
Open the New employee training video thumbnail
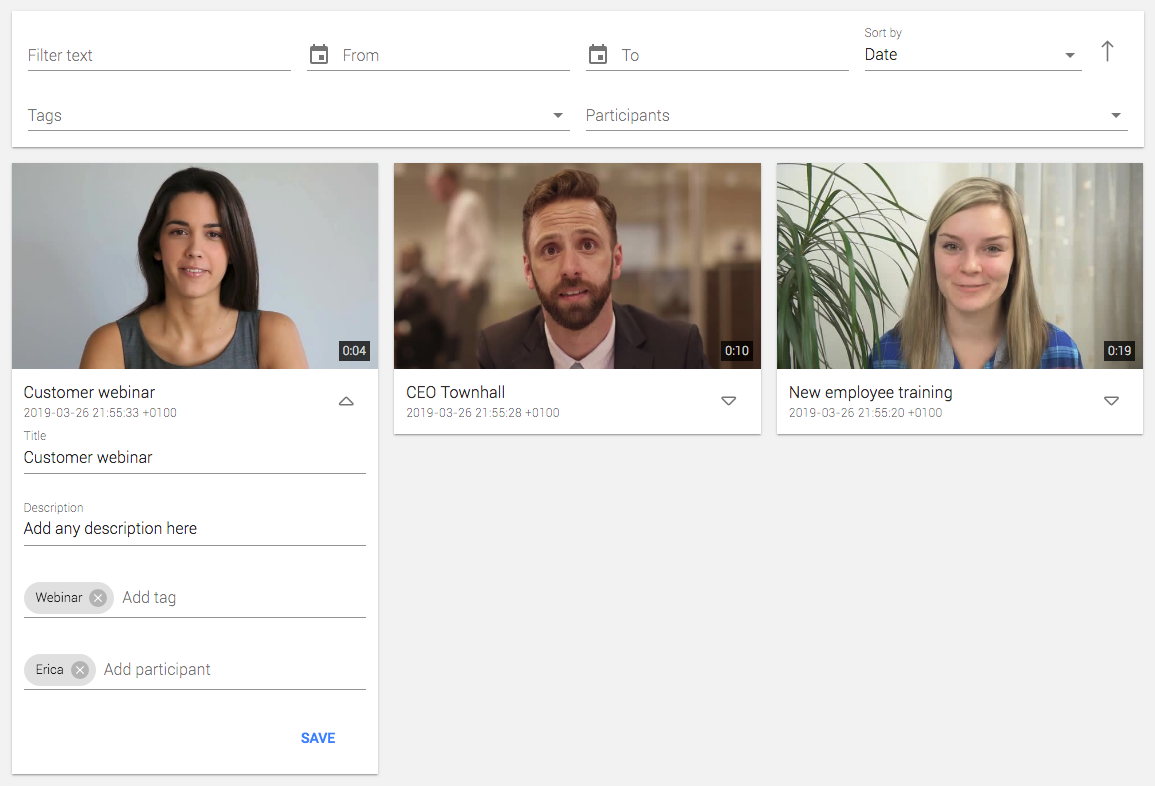click(959, 266)
